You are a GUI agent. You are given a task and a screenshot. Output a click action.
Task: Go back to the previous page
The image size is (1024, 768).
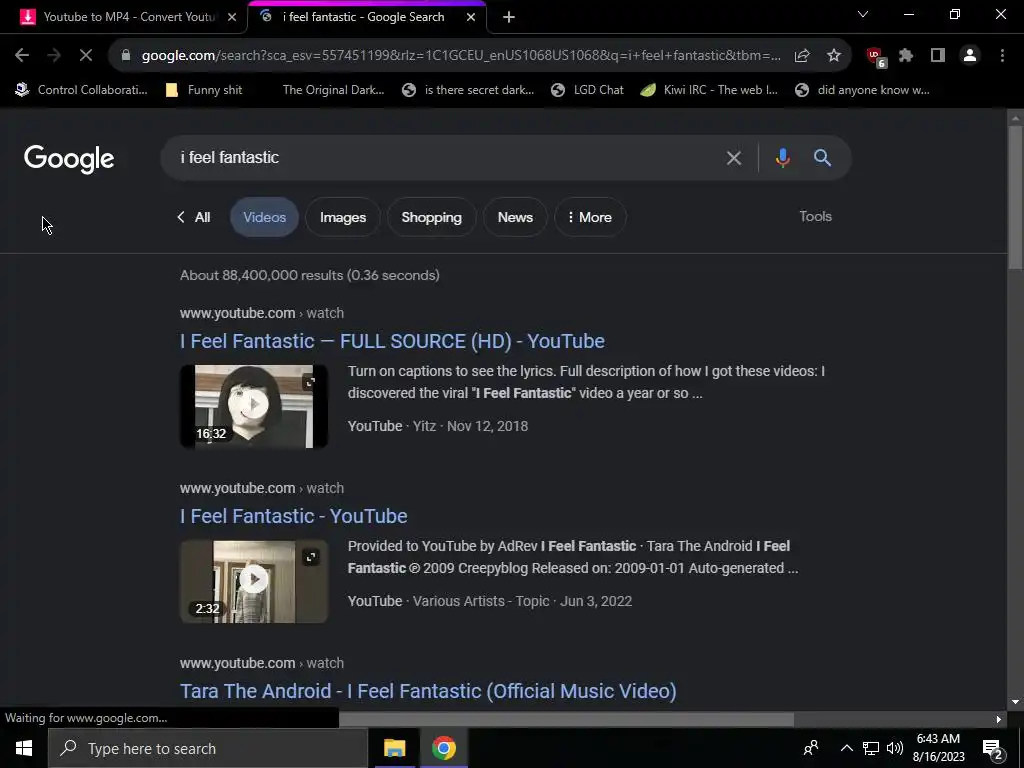22,56
